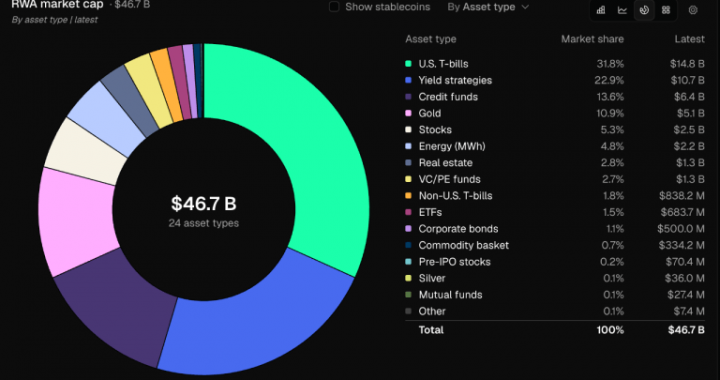Select the Credit funds legend label
Image resolution: width=720 pixels, height=380 pixels.
tap(448, 97)
